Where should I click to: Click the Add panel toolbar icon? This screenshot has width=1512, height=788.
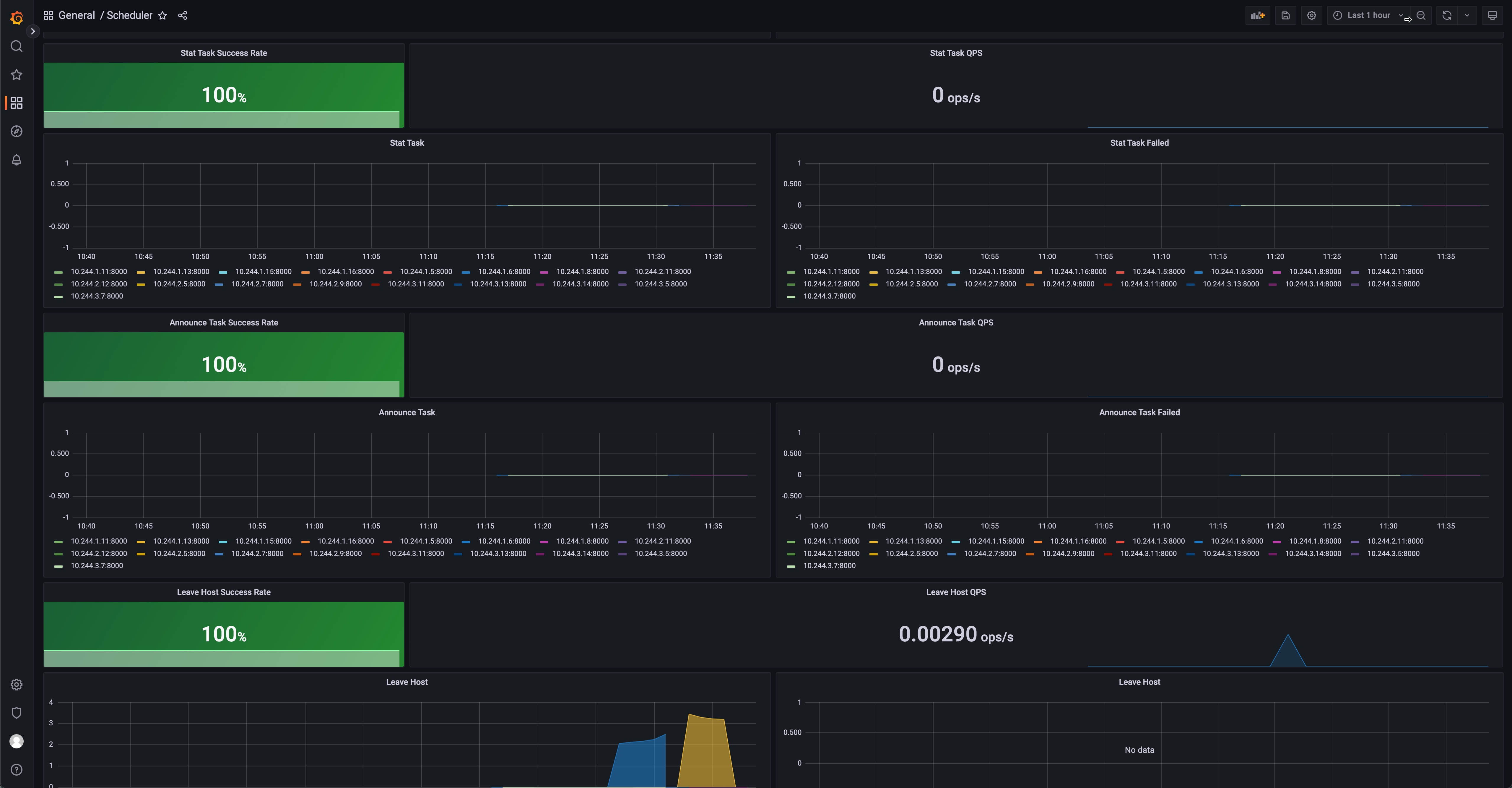point(1257,16)
